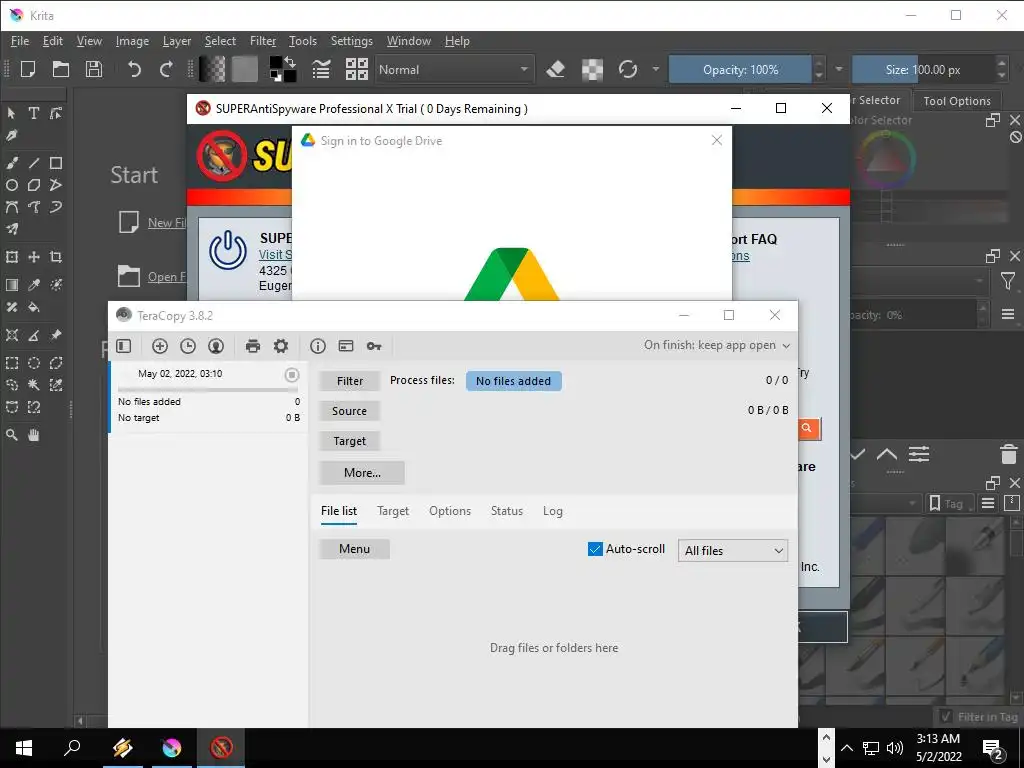Select the Pan hand tool in Krita
Viewport: 1024px width, 768px height.
(33, 435)
